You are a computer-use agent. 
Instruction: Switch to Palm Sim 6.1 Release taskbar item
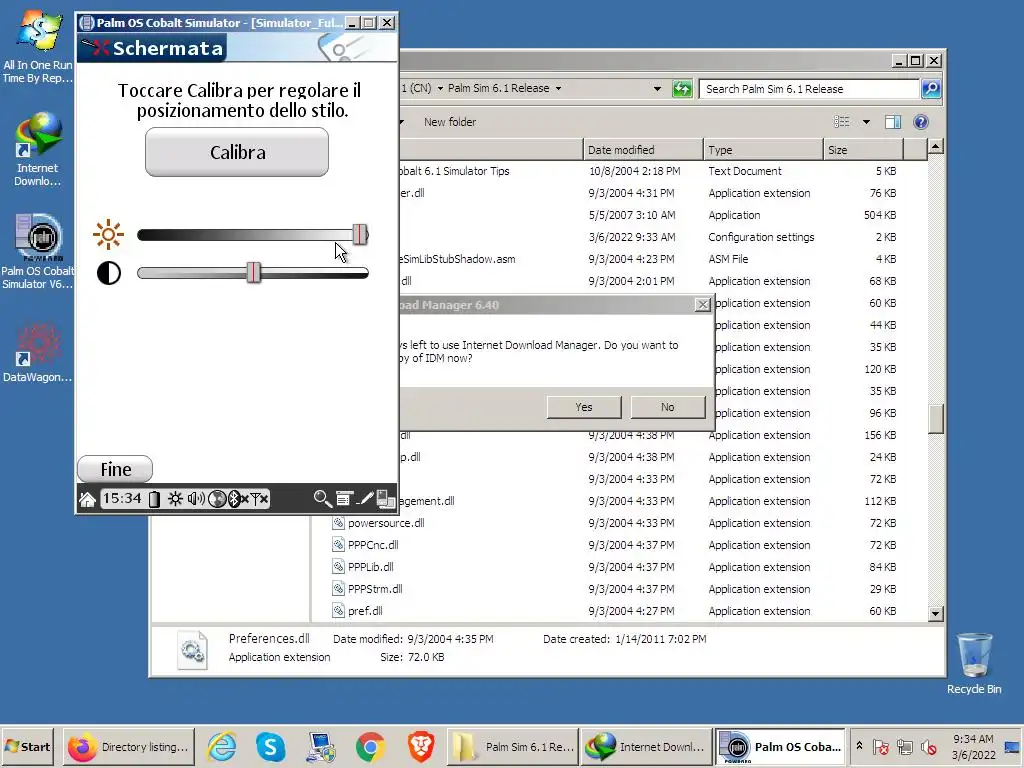click(513, 746)
